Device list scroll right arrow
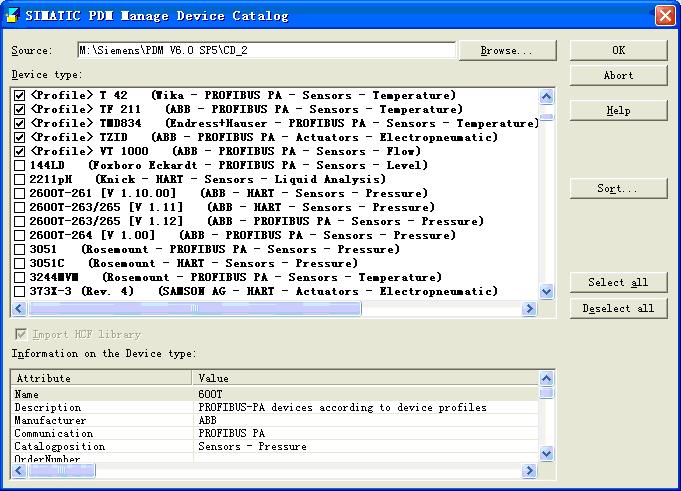 click(529, 308)
